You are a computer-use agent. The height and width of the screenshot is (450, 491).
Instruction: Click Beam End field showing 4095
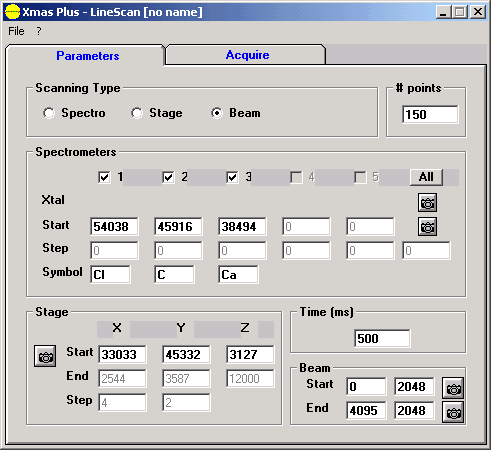(366, 410)
